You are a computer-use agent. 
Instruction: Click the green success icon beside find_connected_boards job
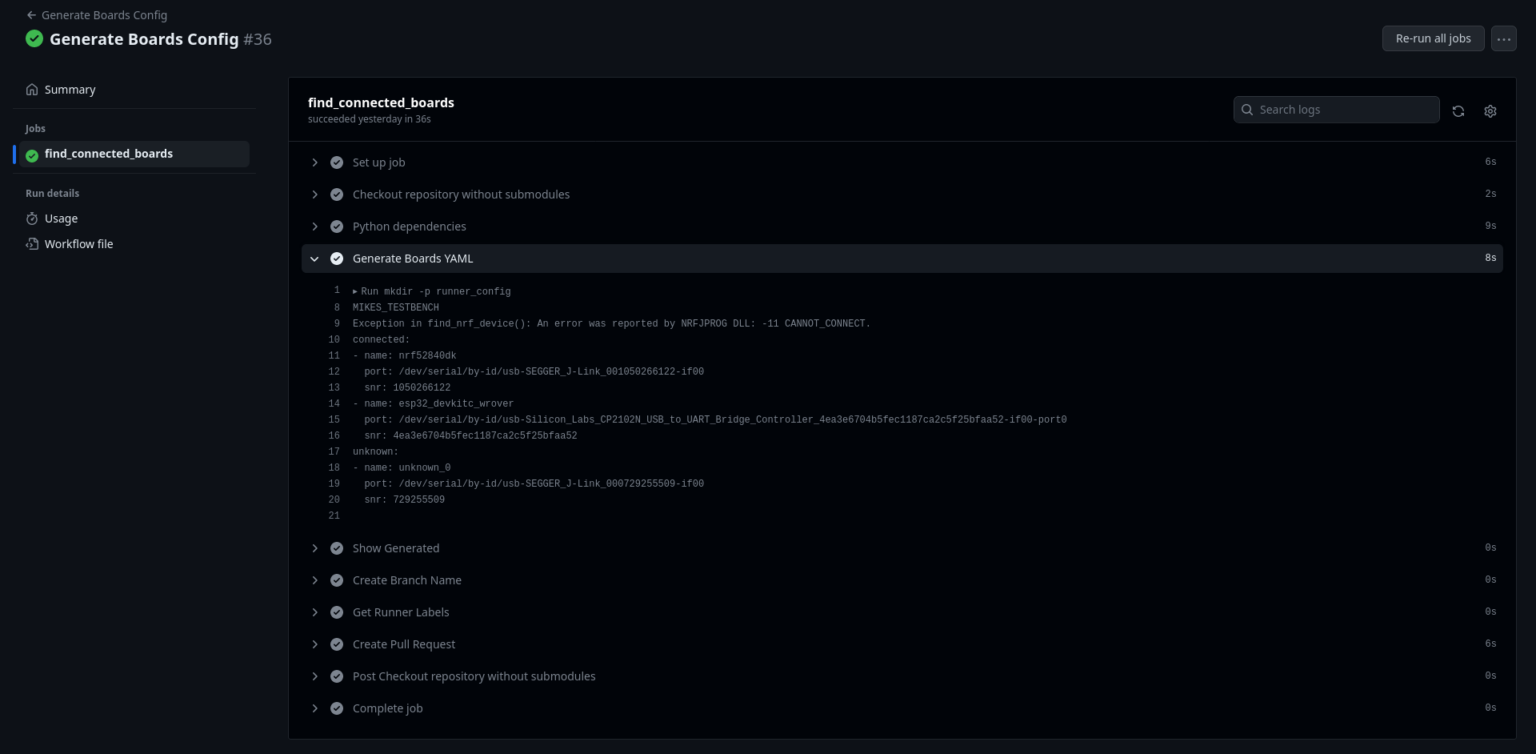click(x=32, y=155)
